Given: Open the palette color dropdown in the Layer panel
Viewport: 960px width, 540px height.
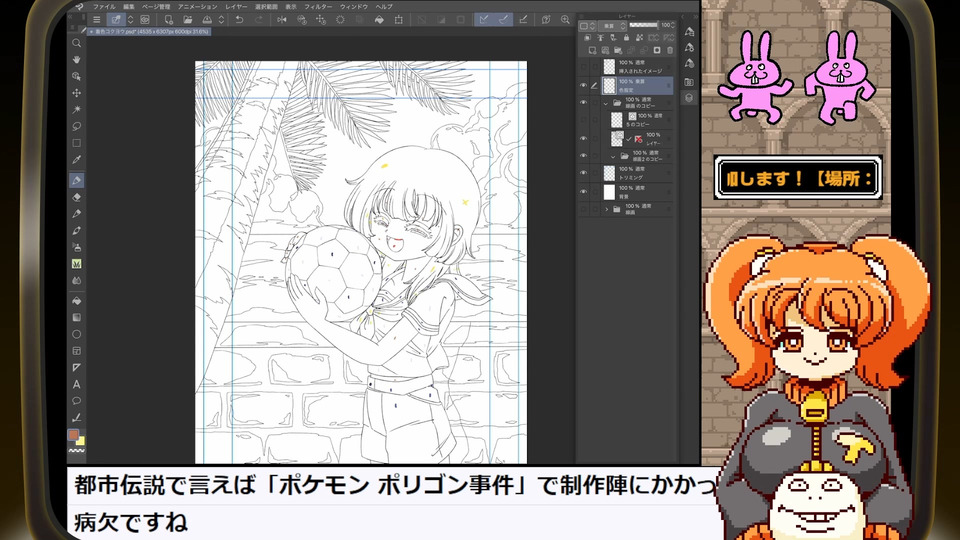Looking at the screenshot, I should 587,26.
